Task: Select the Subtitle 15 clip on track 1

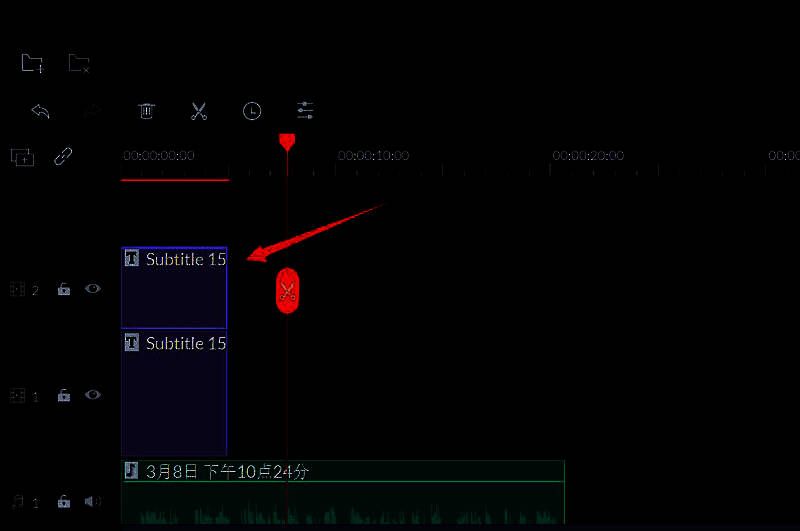Action: pos(174,400)
